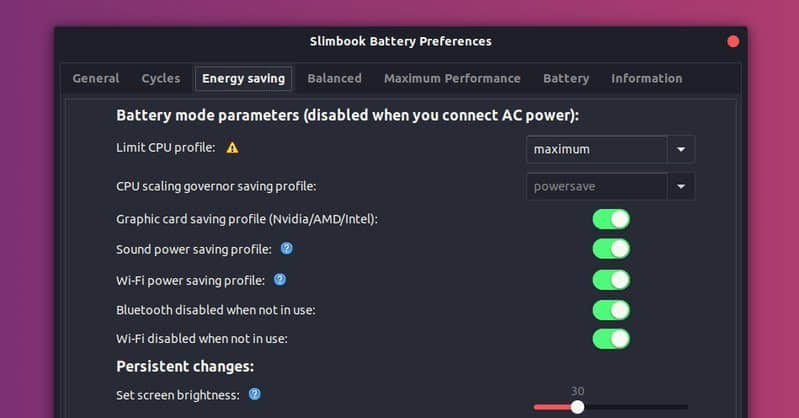
Task: Switch to the Information tab
Action: [x=646, y=78]
